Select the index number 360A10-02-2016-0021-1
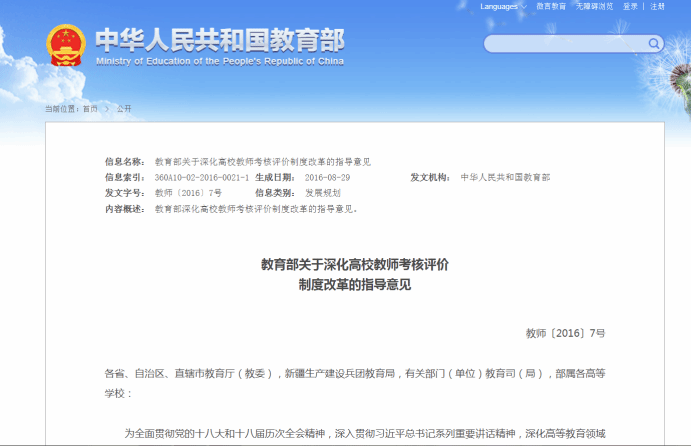This screenshot has height=446, width=692. coord(202,177)
